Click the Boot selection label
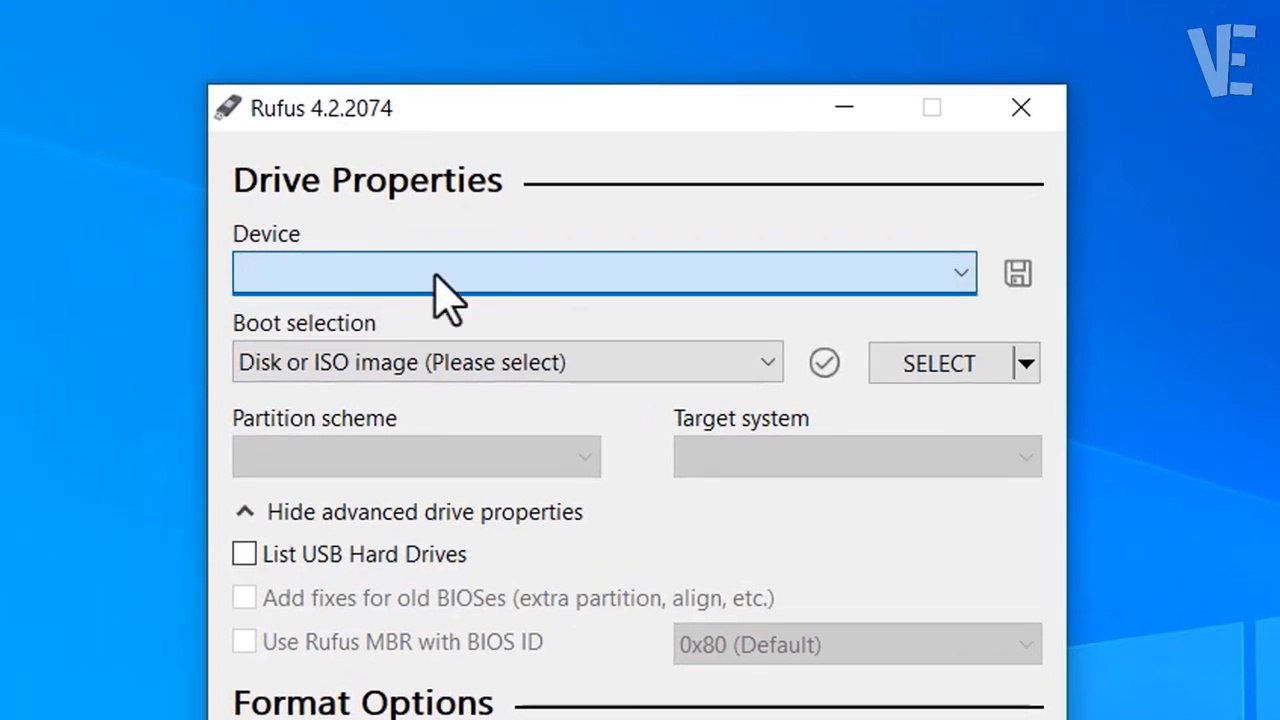 (x=304, y=323)
